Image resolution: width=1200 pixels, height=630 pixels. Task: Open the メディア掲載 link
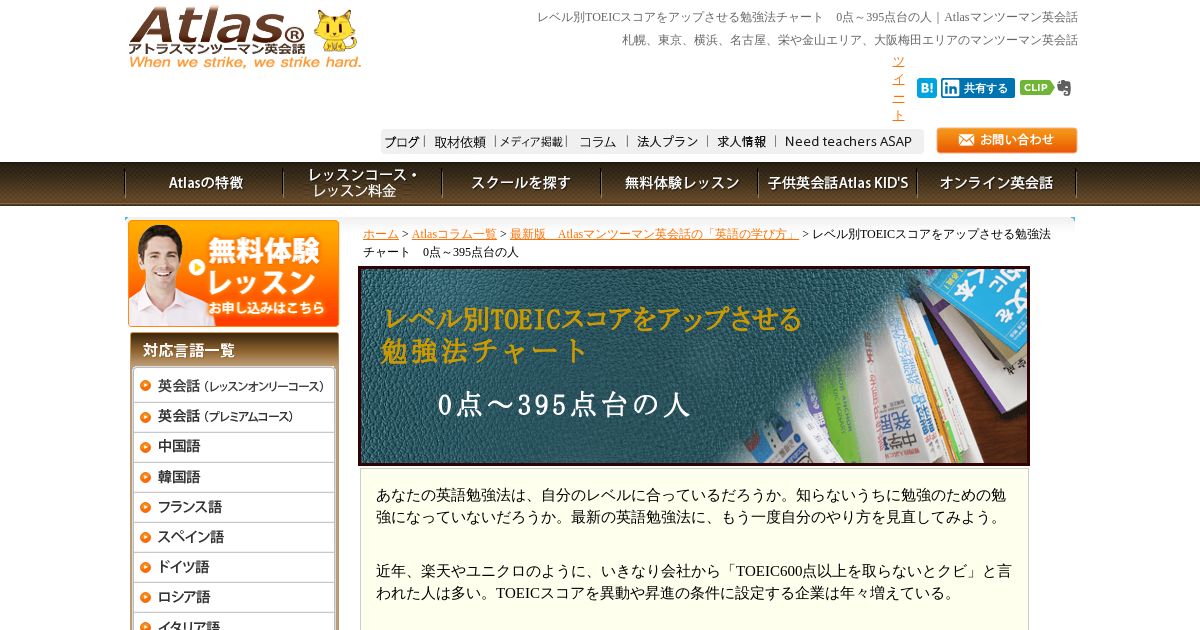coord(531,142)
